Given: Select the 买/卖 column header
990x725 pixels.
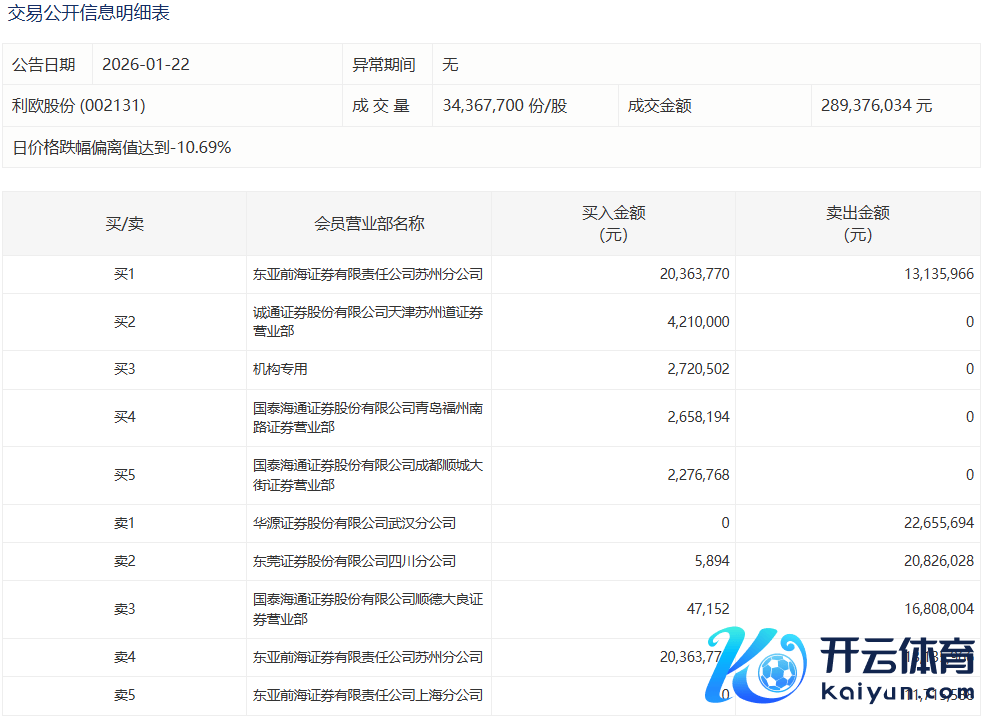Looking at the screenshot, I should click(x=124, y=223).
